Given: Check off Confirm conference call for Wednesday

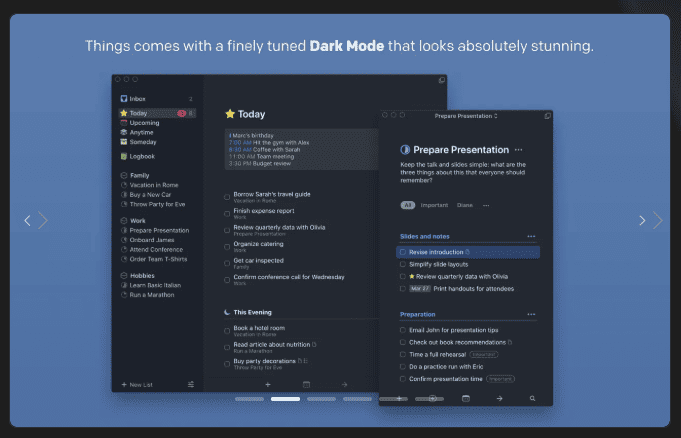Looking at the screenshot, I should [227, 279].
